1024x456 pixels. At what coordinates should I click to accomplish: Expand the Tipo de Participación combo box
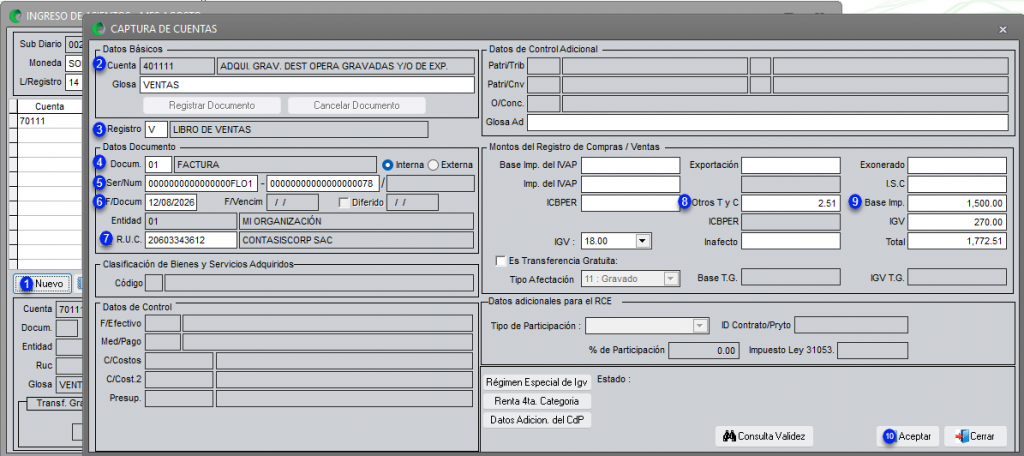click(x=701, y=325)
